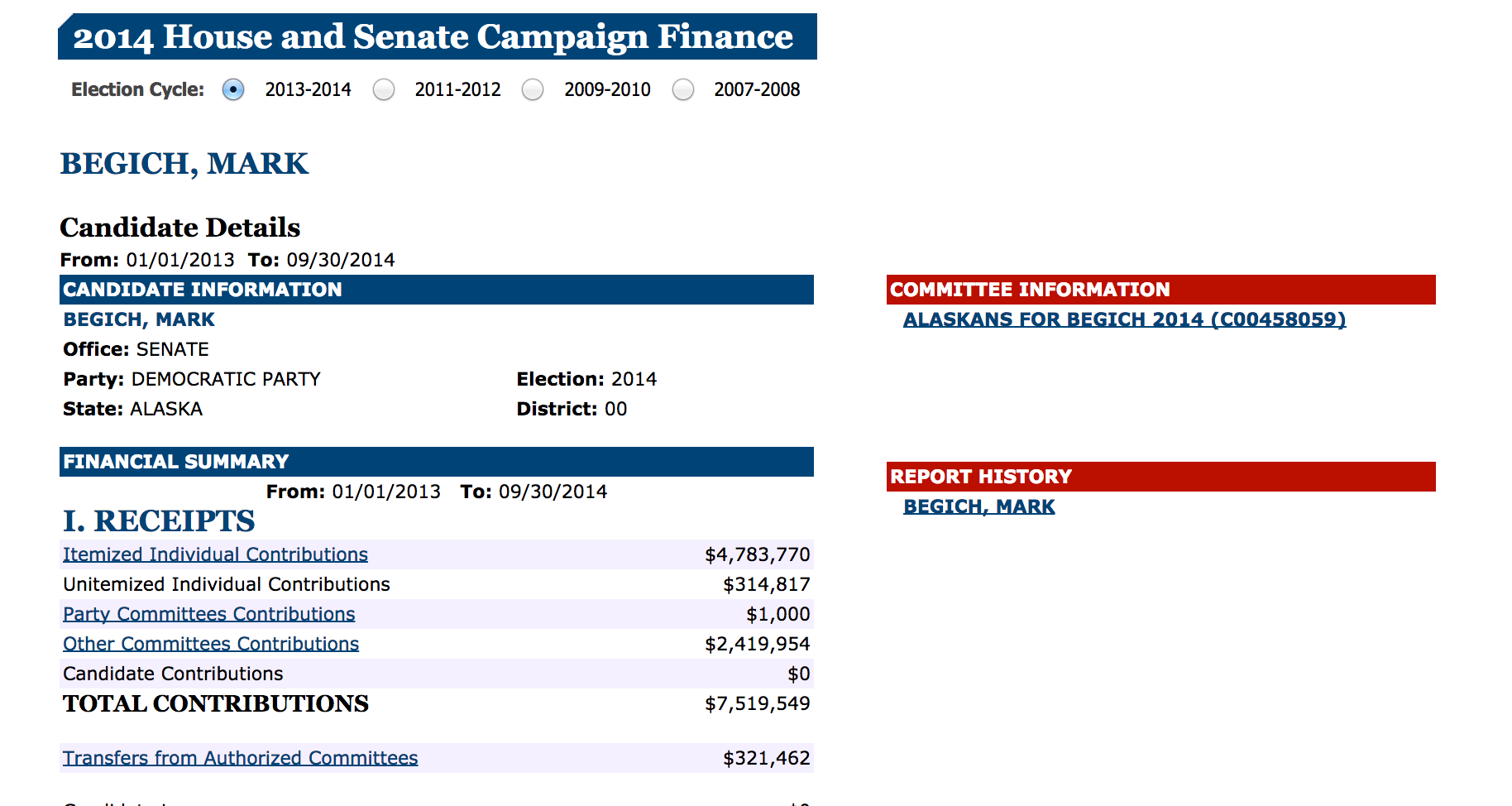Choose the 2009-2010 election cycle option
This screenshot has width=1512, height=806.
(533, 89)
